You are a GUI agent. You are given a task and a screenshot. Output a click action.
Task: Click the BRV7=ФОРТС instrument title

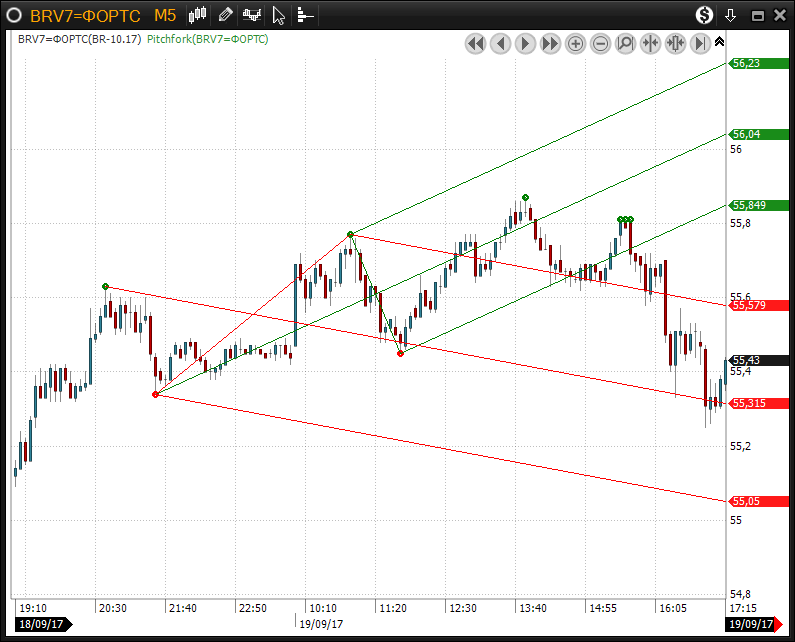tap(85, 16)
